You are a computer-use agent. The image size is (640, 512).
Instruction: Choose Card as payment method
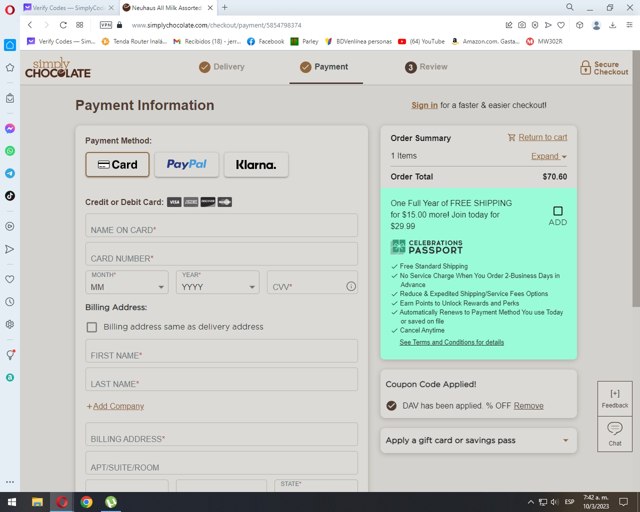coord(118,165)
